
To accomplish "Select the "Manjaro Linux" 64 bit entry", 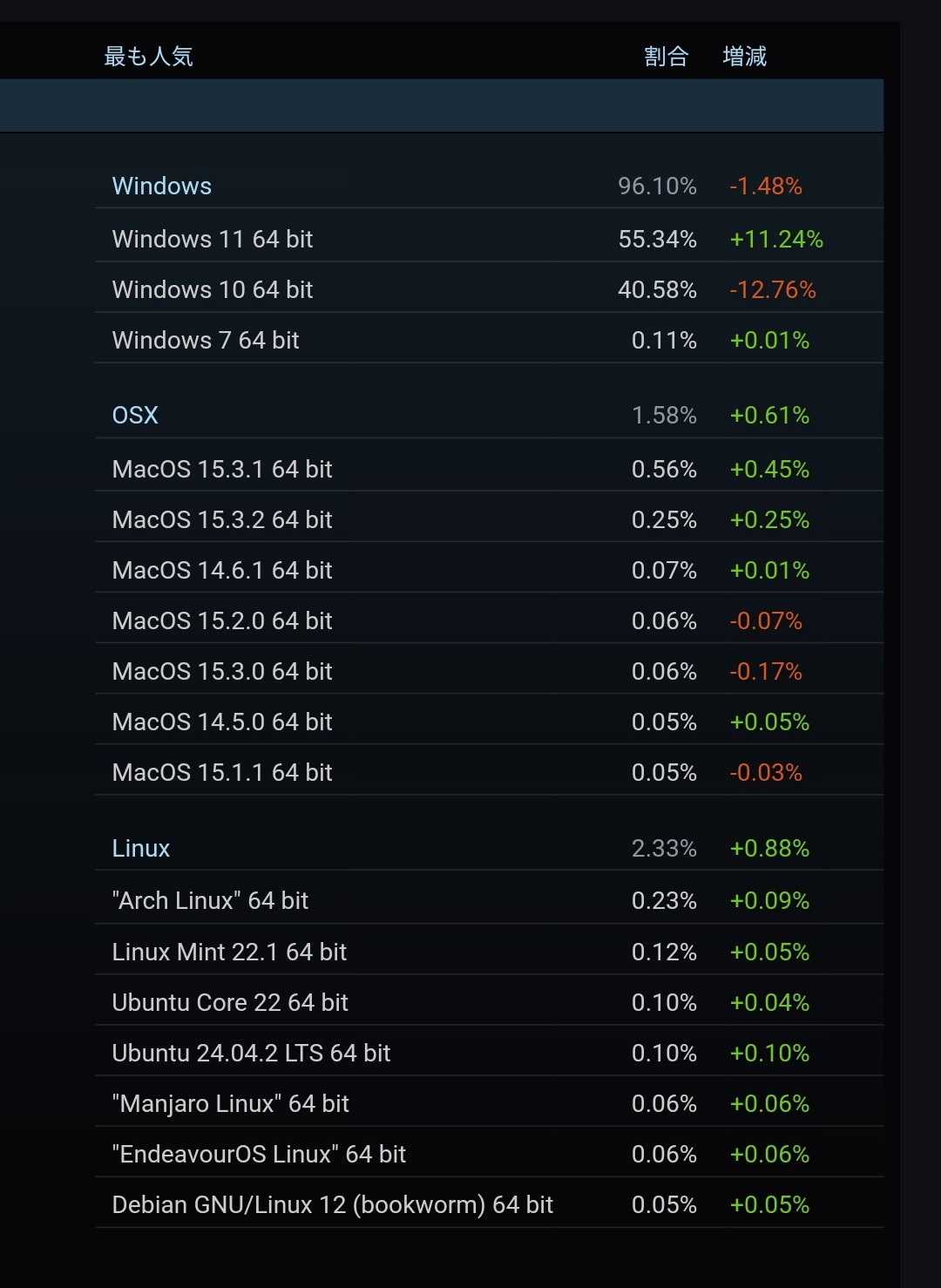I will [230, 1104].
